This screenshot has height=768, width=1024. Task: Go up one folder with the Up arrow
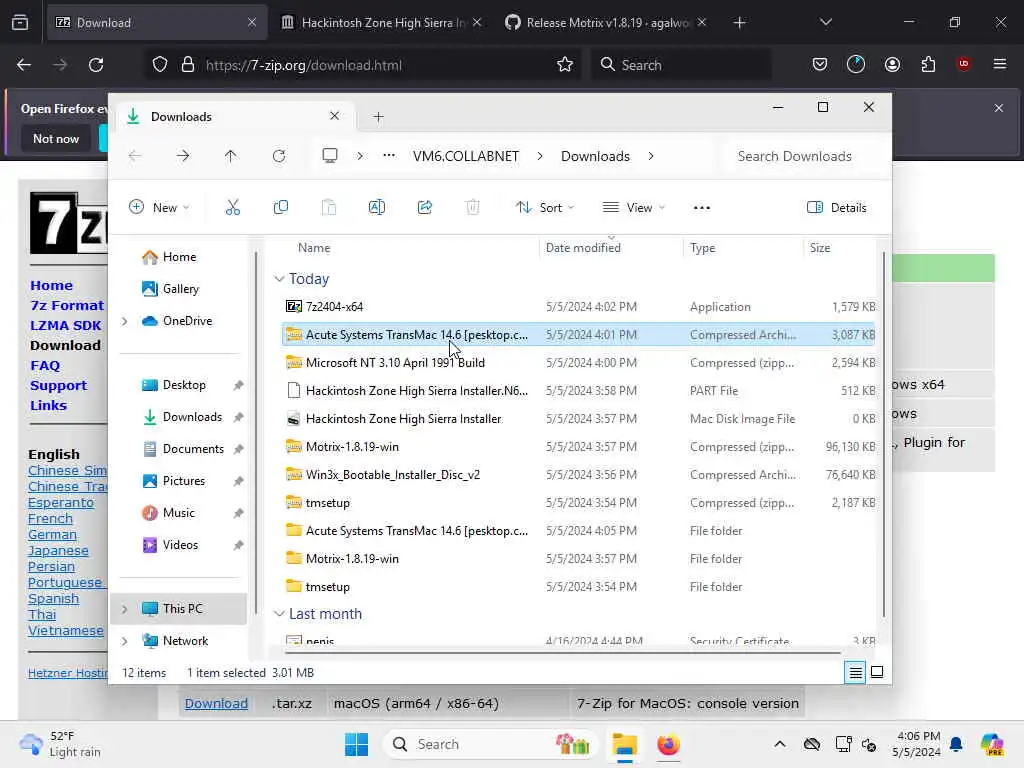point(231,156)
